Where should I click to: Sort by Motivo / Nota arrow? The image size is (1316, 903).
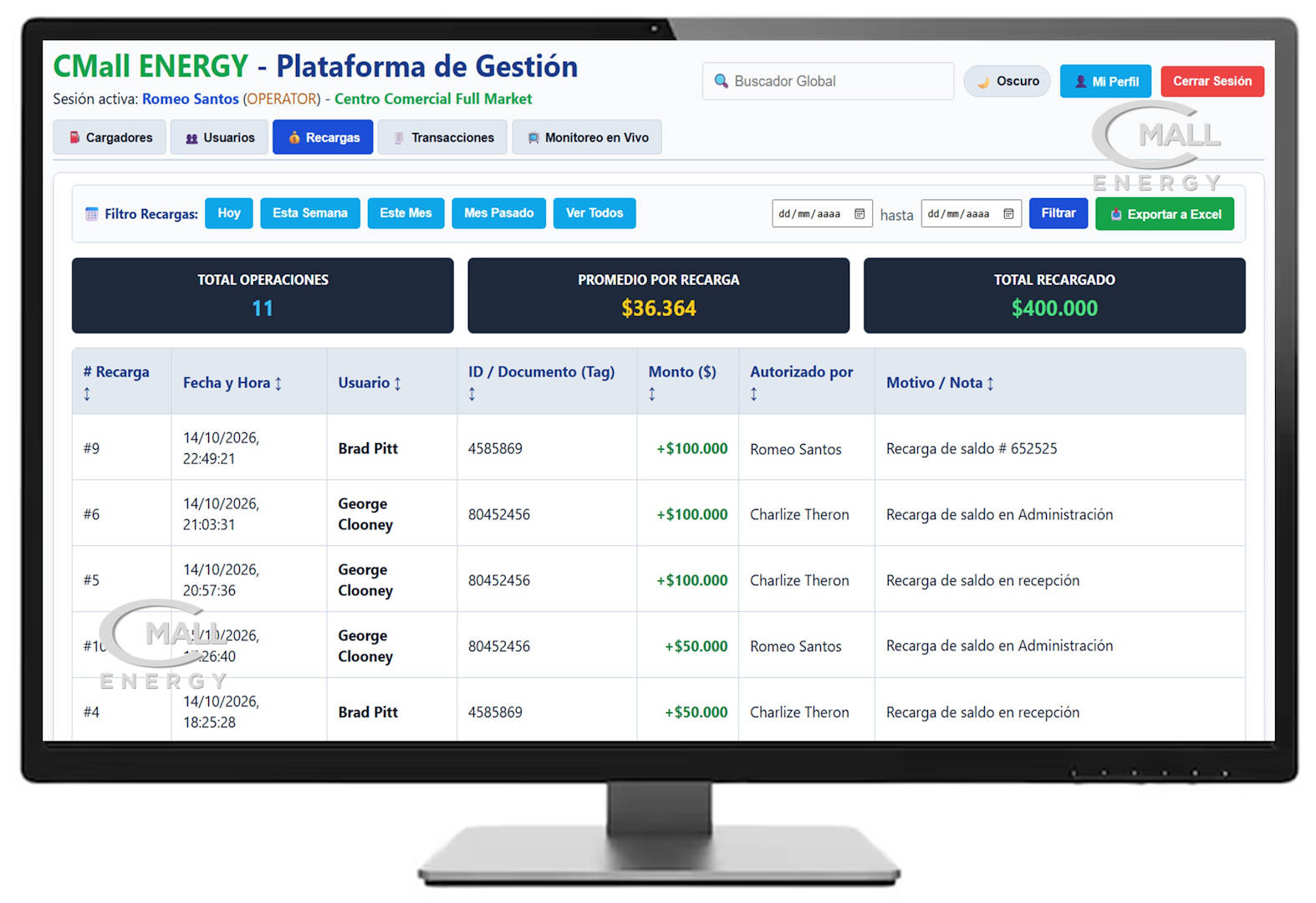pyautogui.click(x=991, y=383)
